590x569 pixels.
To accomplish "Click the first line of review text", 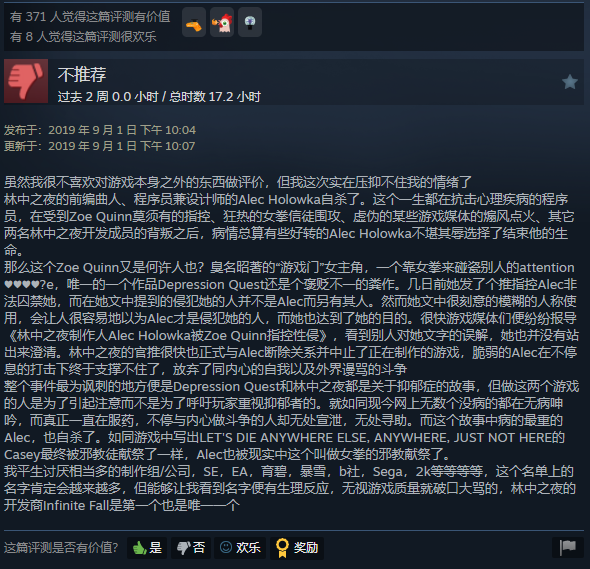I will pos(238,183).
